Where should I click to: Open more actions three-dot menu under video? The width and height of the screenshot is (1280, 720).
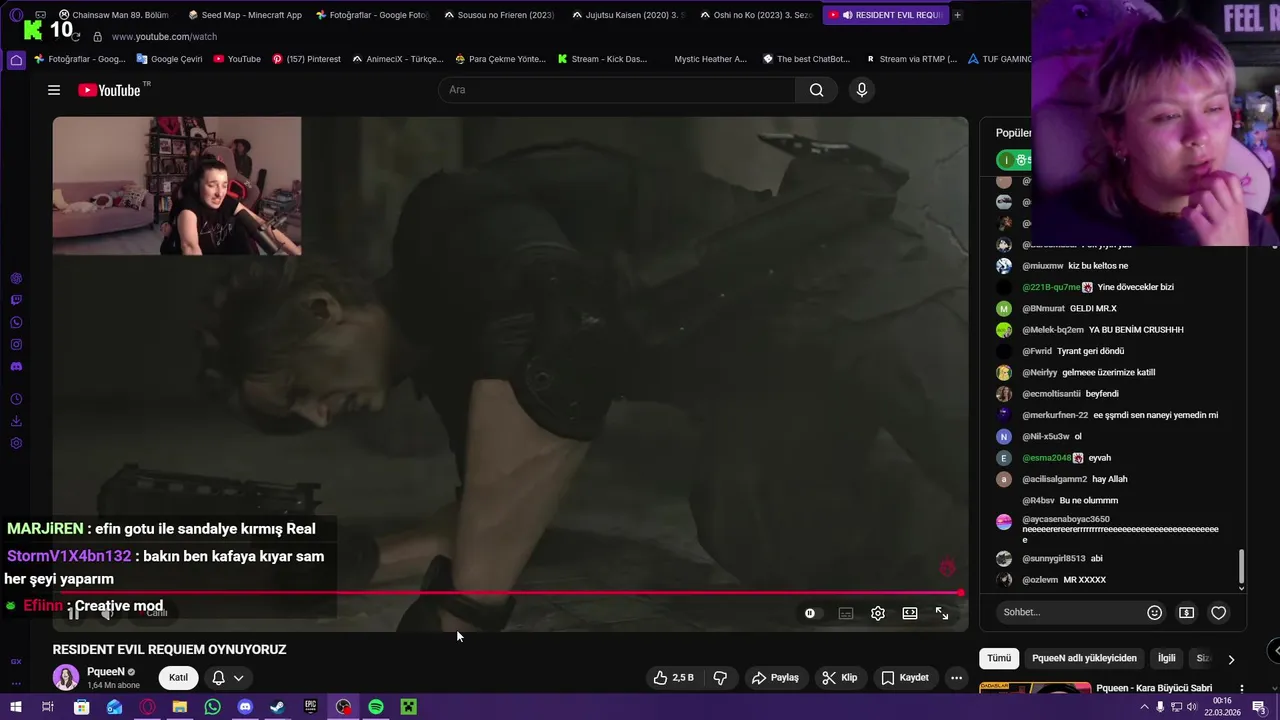(x=956, y=677)
